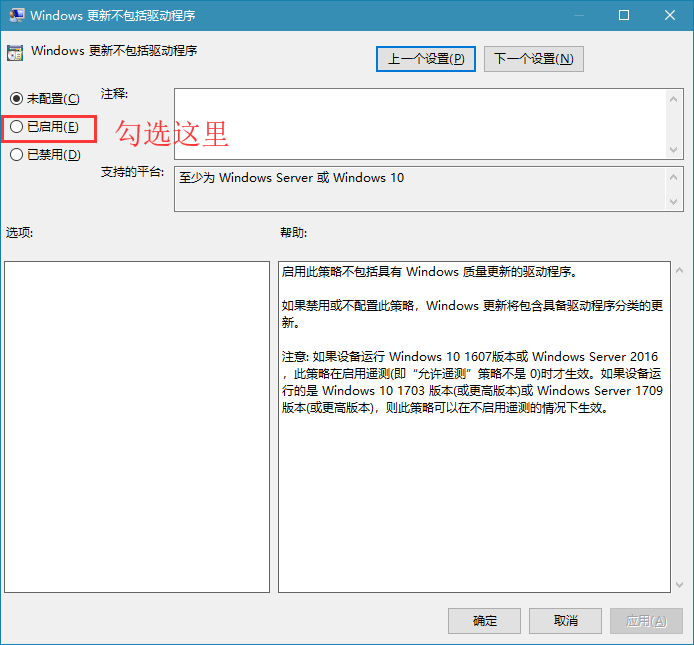Click supported platform box up arrow
The height and width of the screenshot is (645, 694).
pos(673,178)
